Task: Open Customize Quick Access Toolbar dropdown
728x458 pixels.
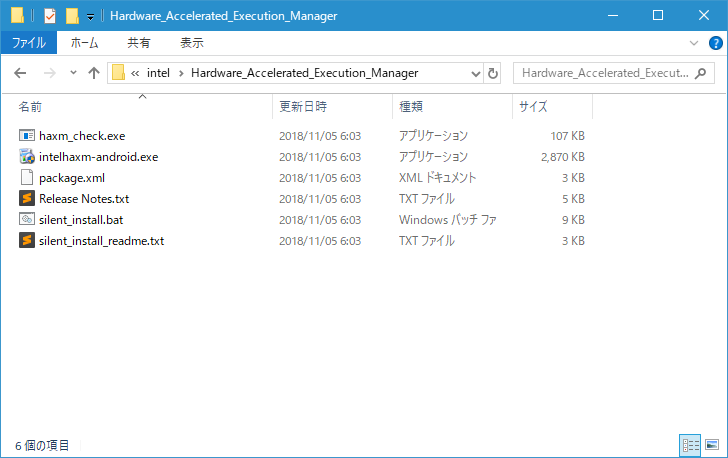Action: [91, 17]
